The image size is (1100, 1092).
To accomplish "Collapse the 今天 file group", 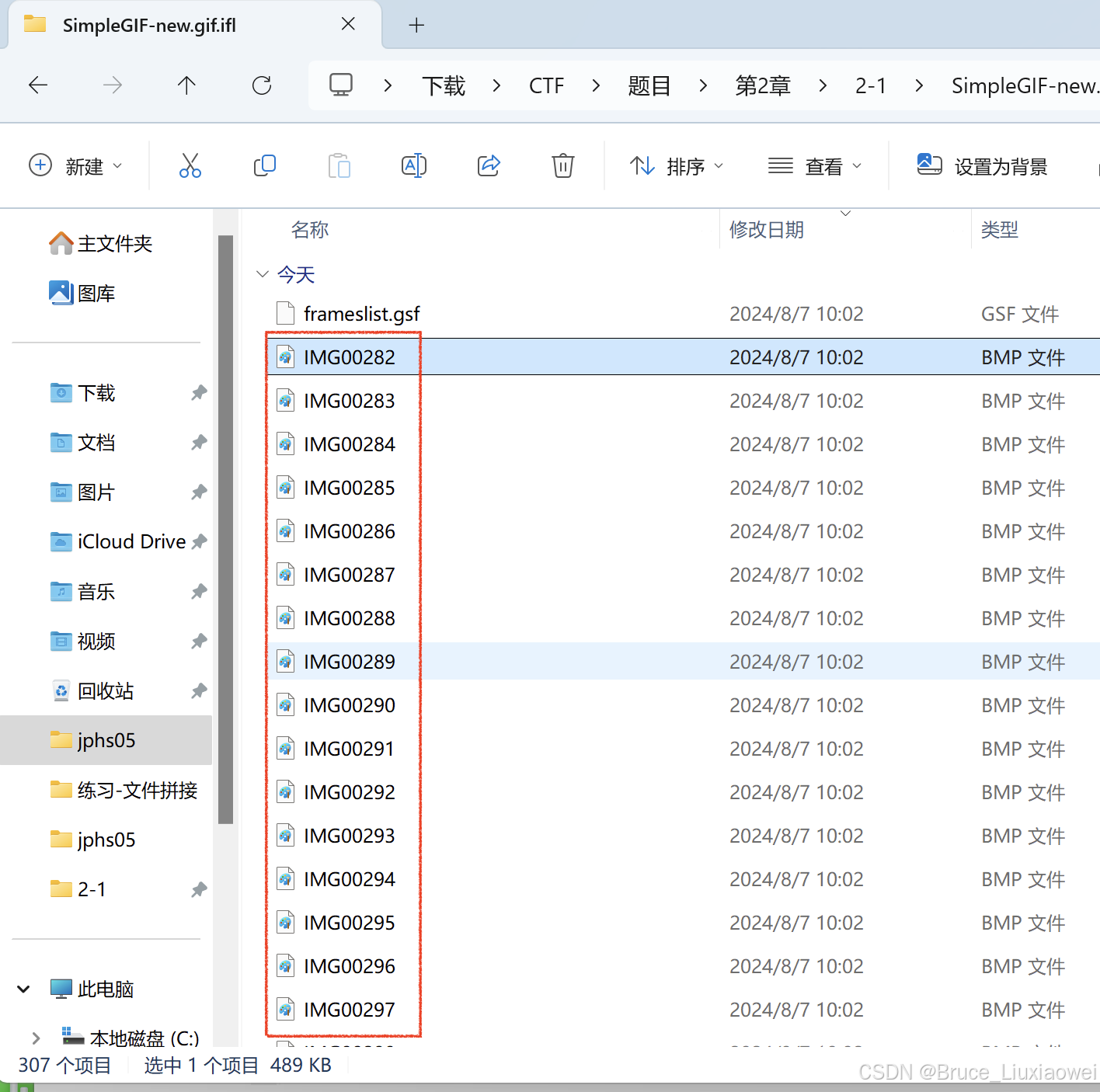I will [263, 273].
